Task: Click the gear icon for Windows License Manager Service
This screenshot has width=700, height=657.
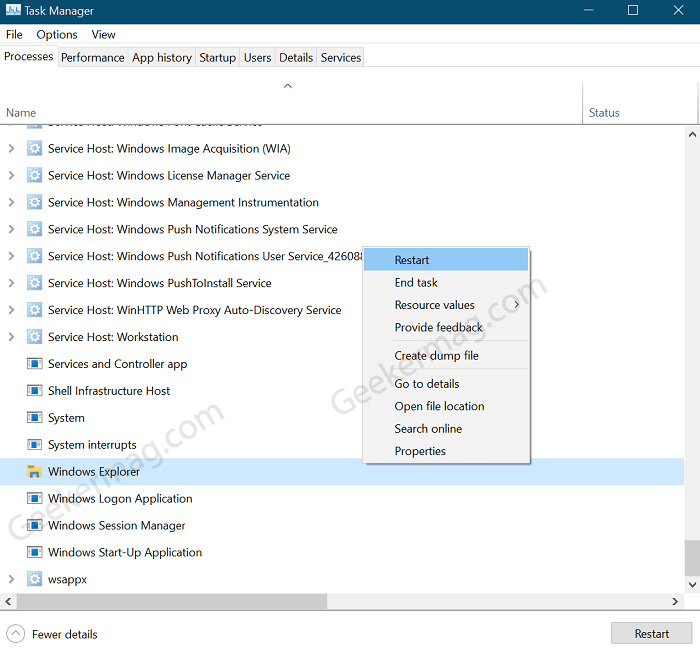Action: click(34, 175)
